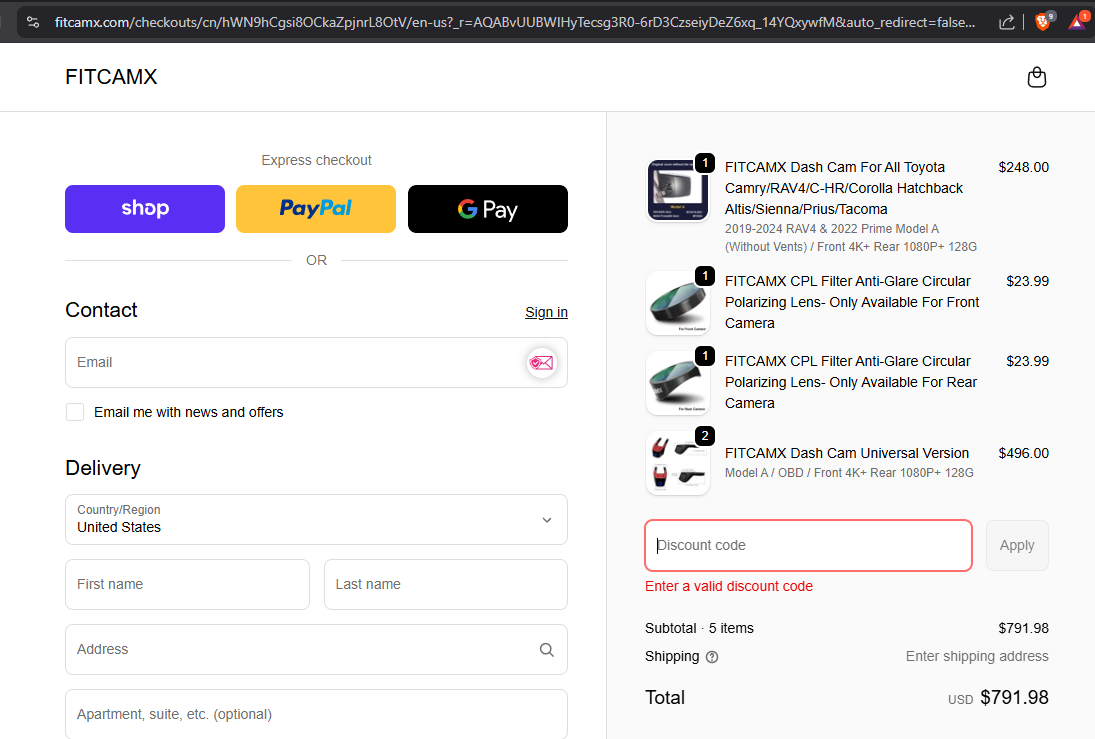Check Email me with news and offers
1095x739 pixels.
click(75, 412)
